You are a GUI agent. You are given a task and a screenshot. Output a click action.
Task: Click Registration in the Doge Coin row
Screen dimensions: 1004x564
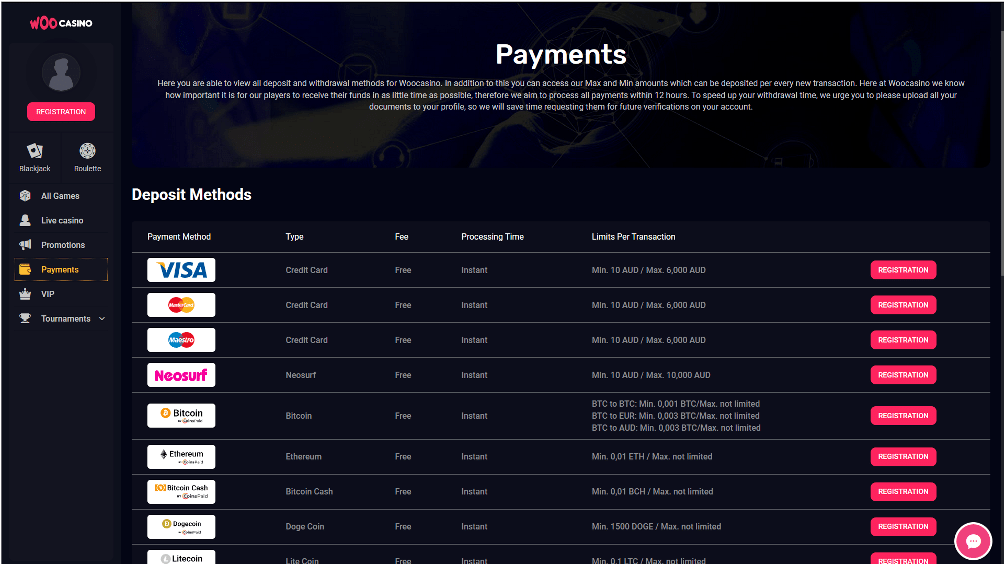[x=903, y=526]
